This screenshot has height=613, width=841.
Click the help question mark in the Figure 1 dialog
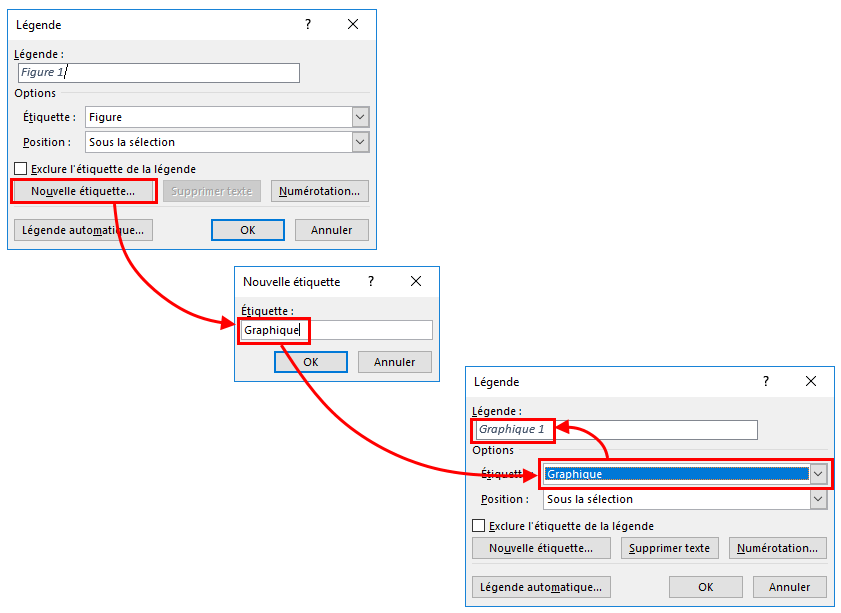pyautogui.click(x=307, y=24)
